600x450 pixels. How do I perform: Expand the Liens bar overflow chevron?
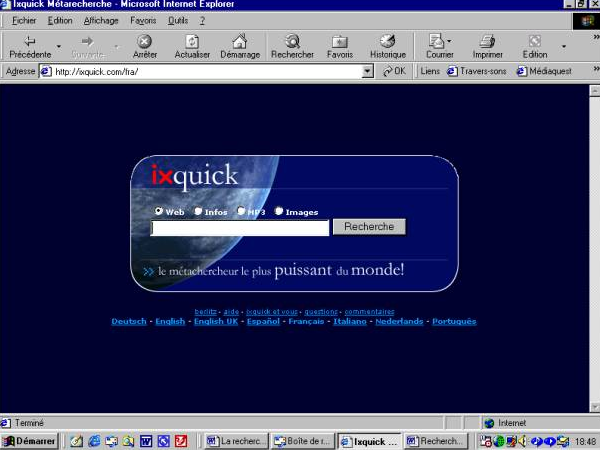click(596, 68)
